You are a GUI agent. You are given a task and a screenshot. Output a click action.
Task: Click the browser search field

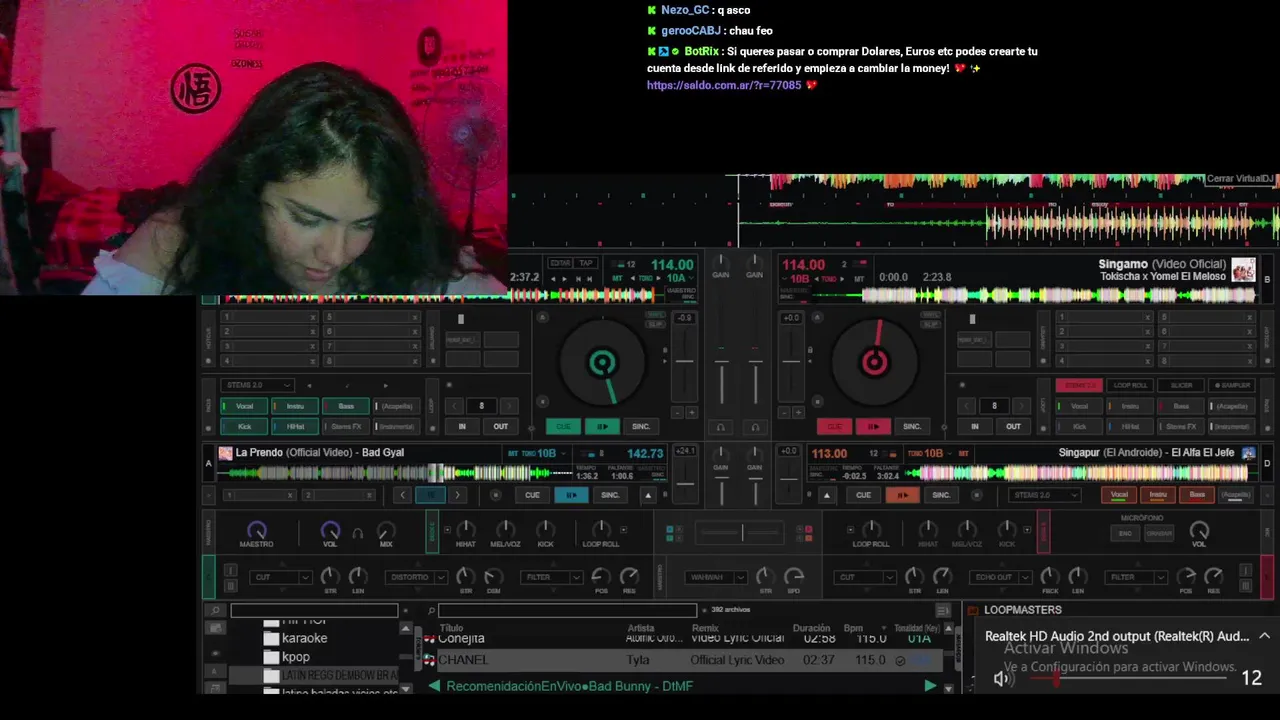pos(567,610)
